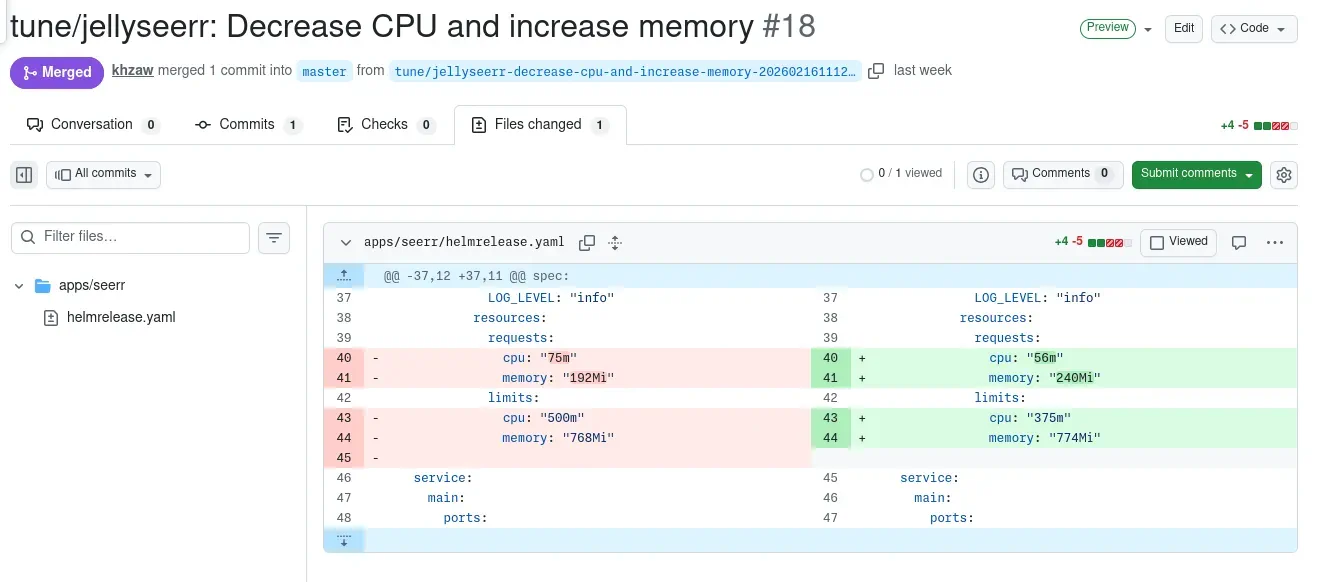Screen dimensions: 1321x582
Task: Switch to the Commits tab
Action: click(245, 124)
